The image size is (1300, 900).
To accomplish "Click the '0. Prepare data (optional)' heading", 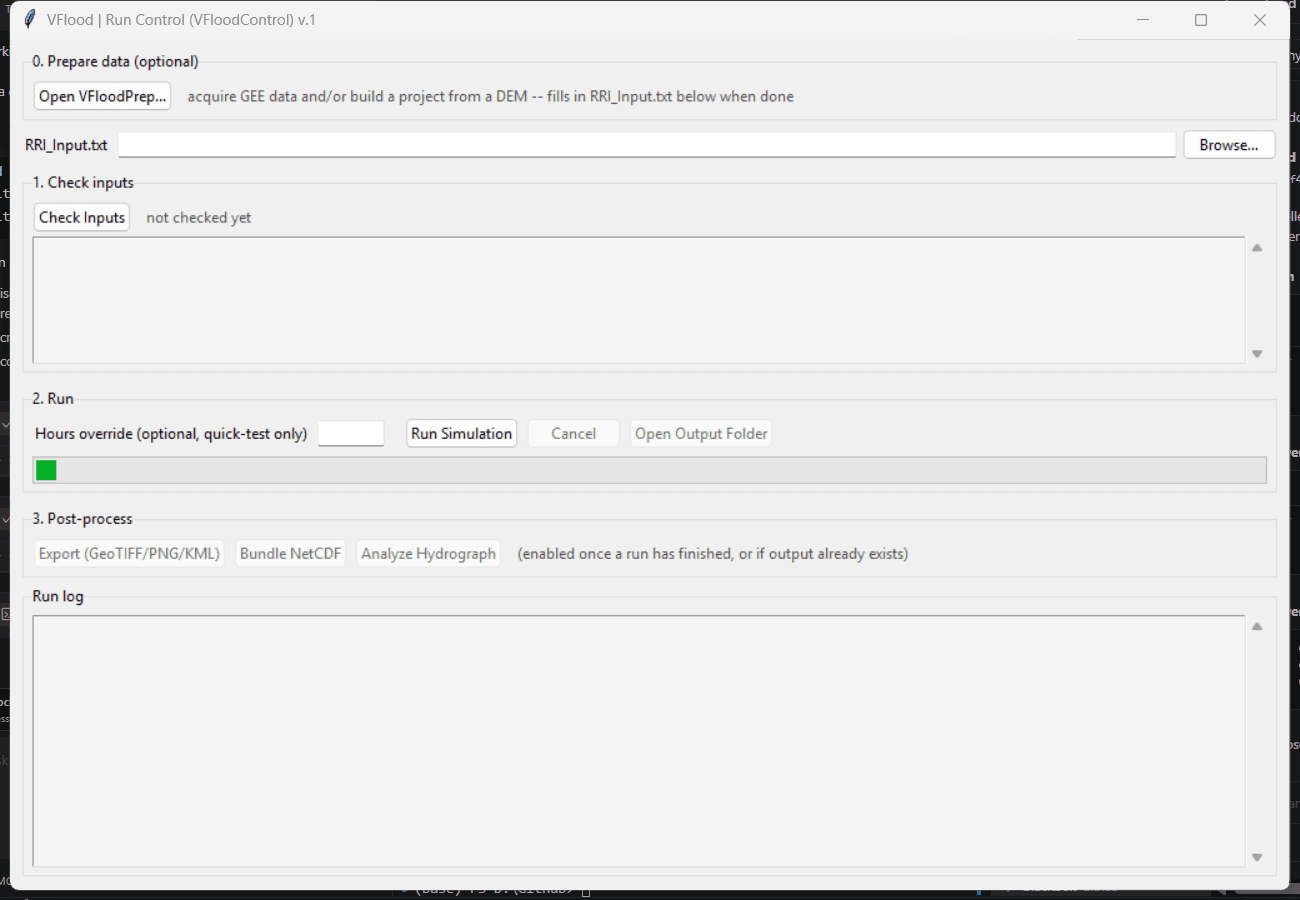I will (115, 62).
